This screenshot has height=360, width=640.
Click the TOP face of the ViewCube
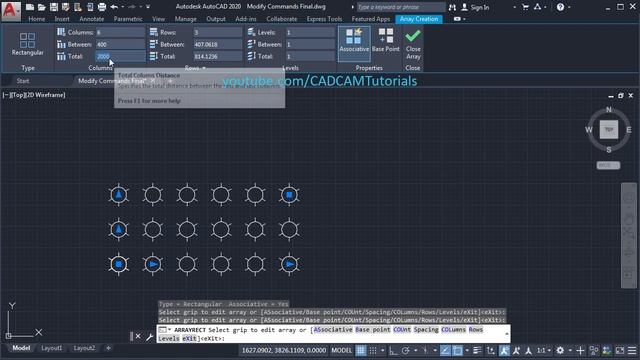tap(609, 130)
